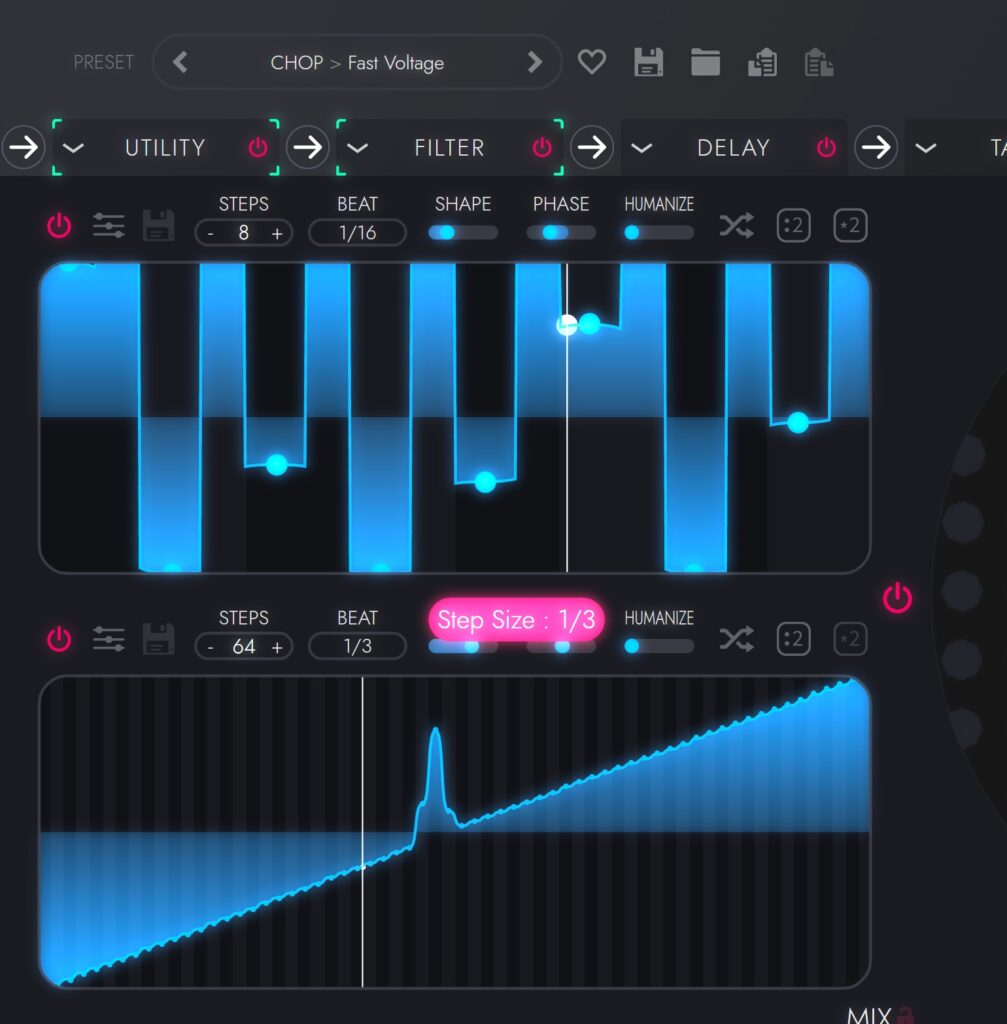
Task: Open upper BEAT 1/16 selector
Action: point(357,233)
